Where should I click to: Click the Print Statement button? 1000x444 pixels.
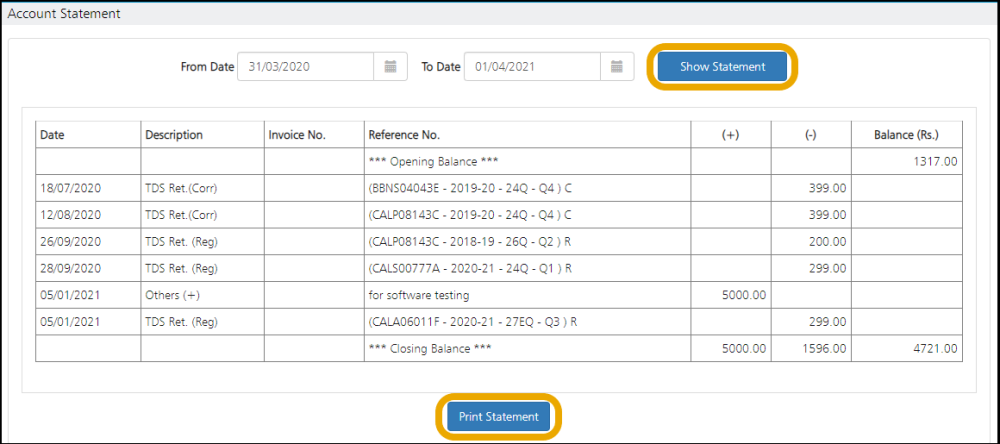click(x=499, y=417)
